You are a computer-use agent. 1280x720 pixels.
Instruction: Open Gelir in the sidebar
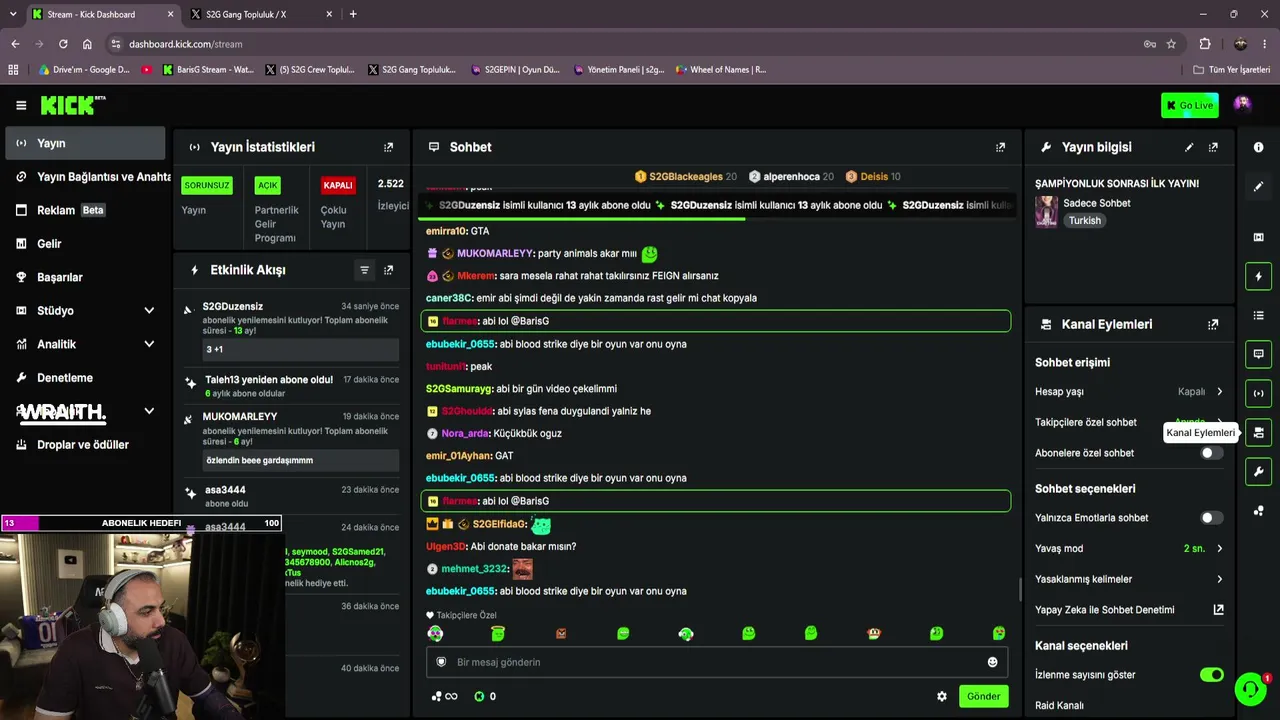(85, 244)
